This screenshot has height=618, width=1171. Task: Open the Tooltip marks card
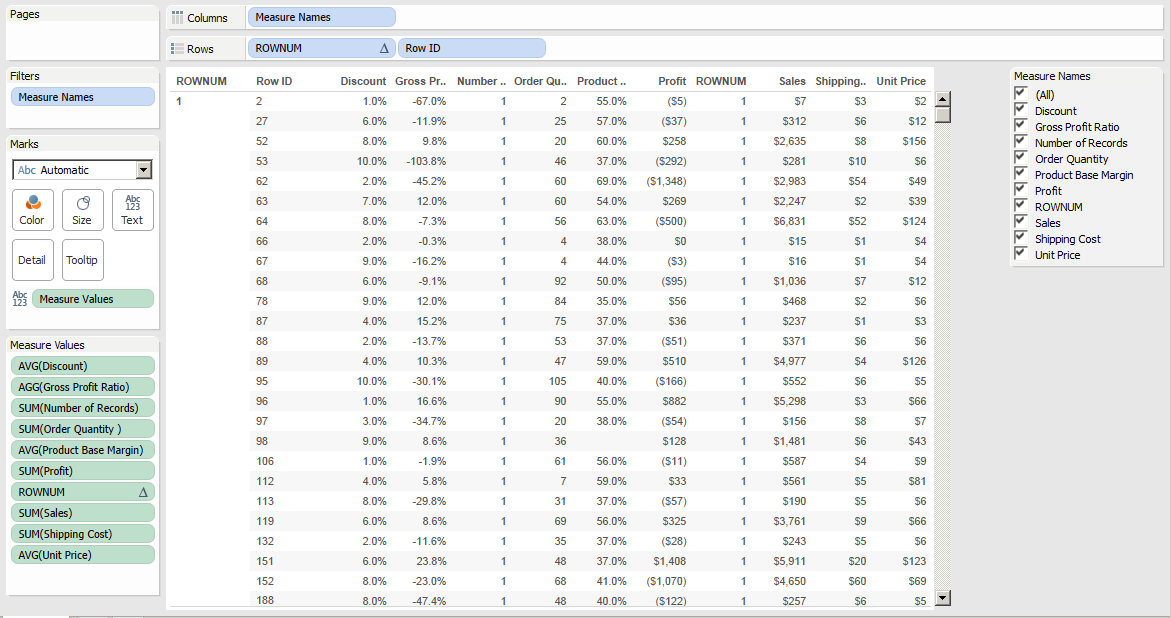83,260
